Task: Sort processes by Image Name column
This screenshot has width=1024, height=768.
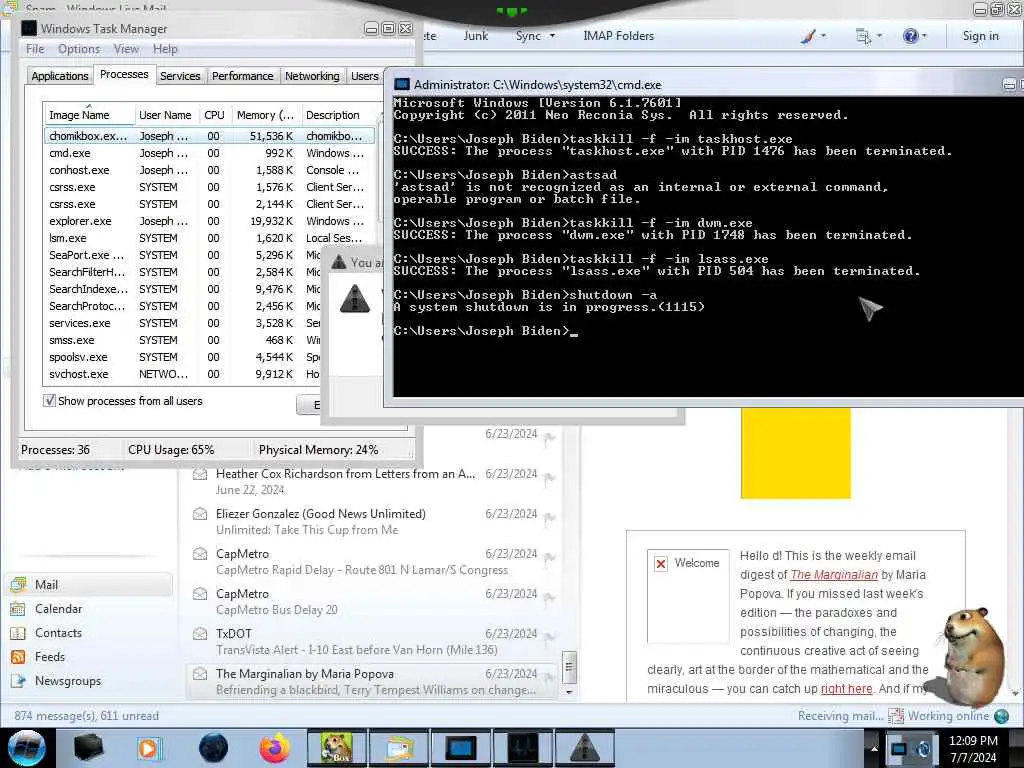Action: [x=89, y=114]
